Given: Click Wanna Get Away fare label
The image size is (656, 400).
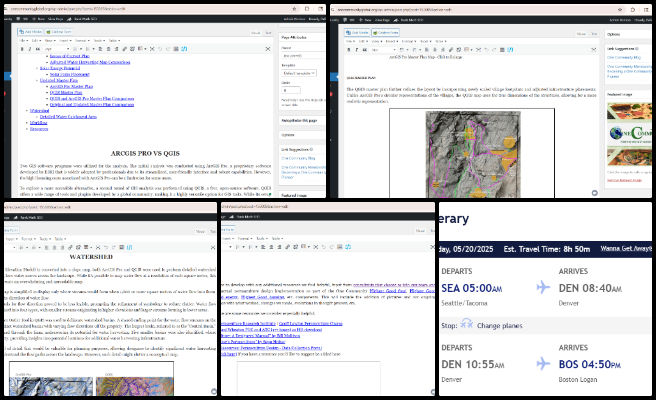Looking at the screenshot, I should click(x=626, y=249).
